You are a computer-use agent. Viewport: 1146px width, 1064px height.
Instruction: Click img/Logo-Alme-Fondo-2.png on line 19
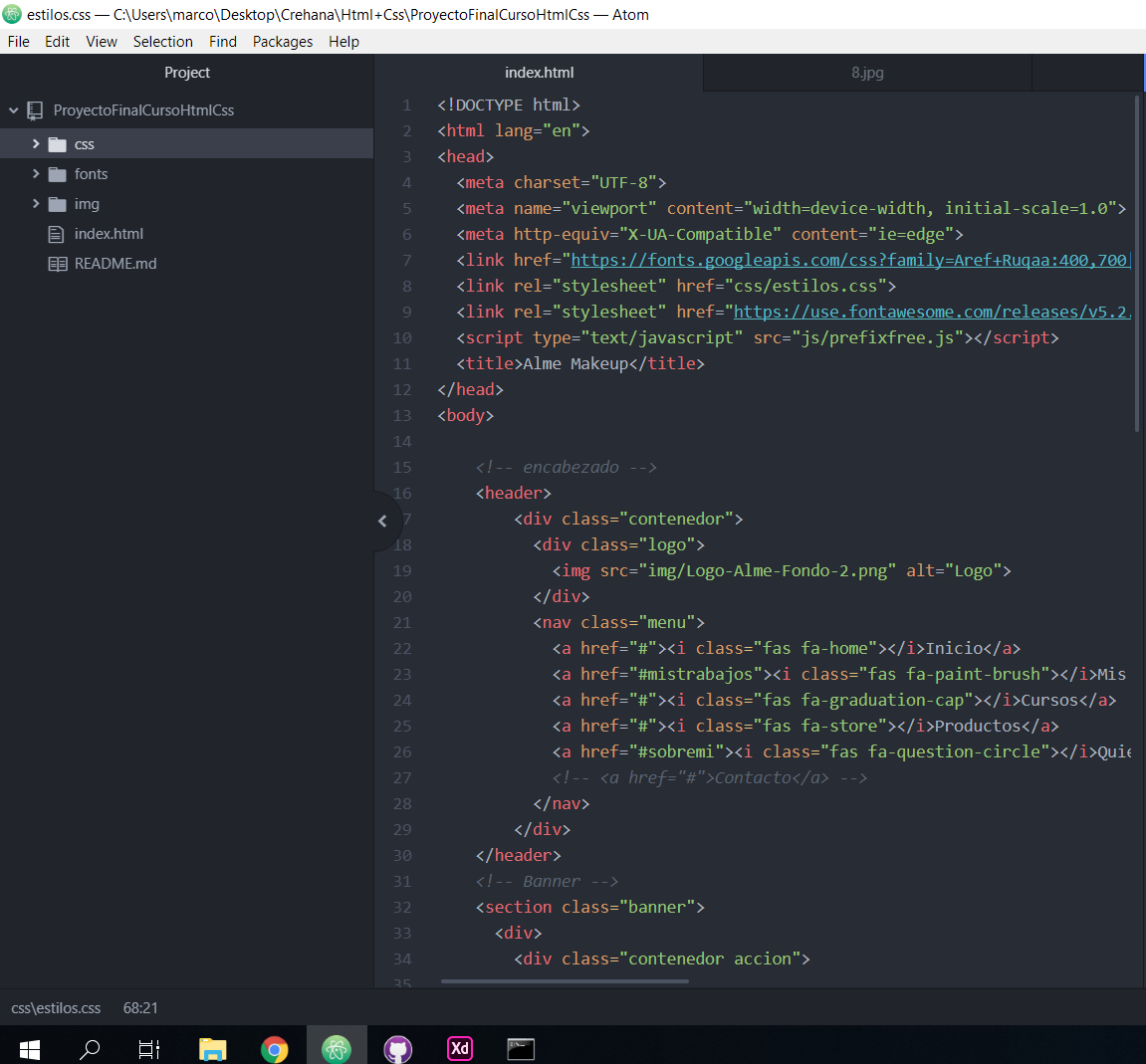point(768,570)
